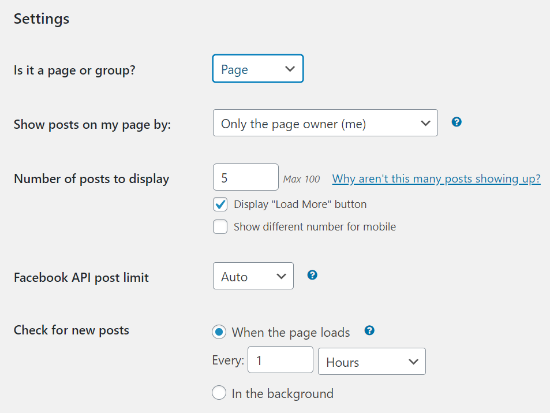Click the Settings heading
This screenshot has width=550, height=413.
41,19
